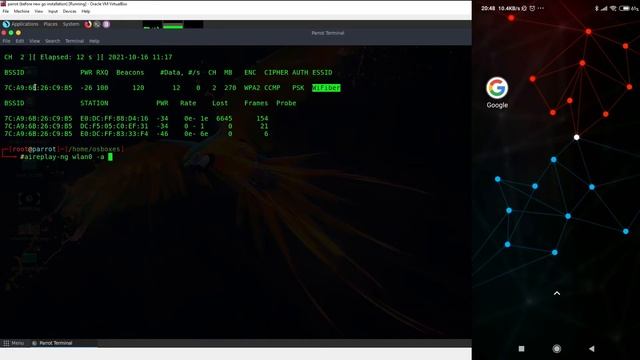Click the purple launcher icon in Parrot panel
Viewport: 640px width, 360px height.
click(106, 24)
